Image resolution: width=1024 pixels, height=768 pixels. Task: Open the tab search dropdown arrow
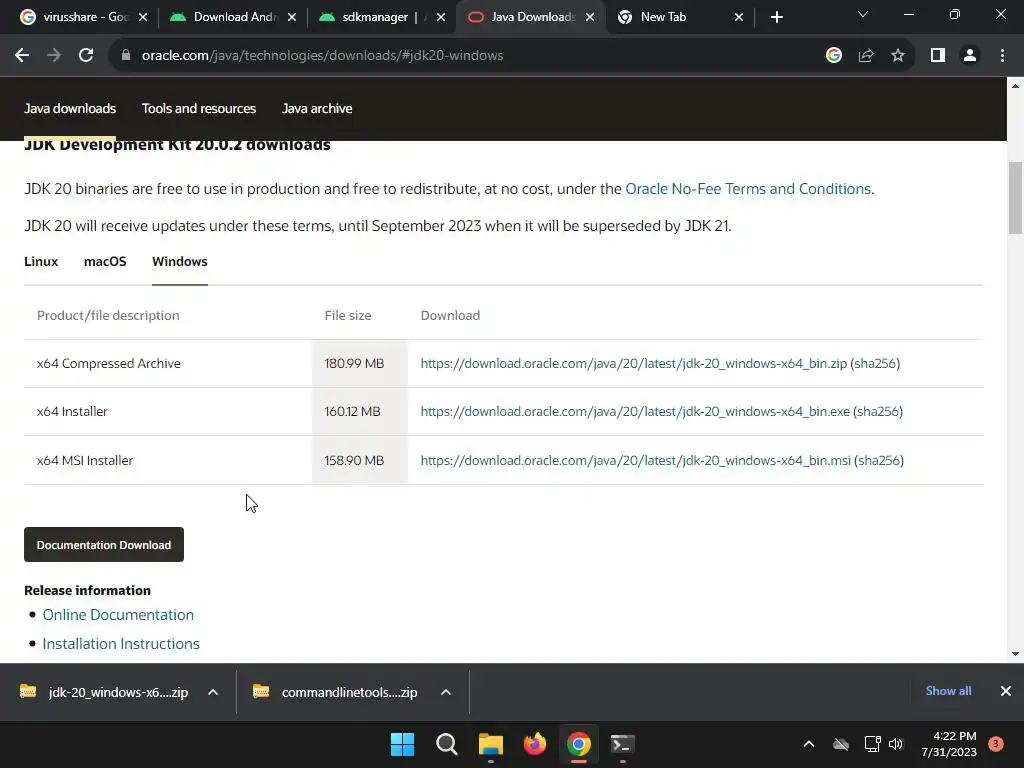pyautogui.click(x=863, y=14)
